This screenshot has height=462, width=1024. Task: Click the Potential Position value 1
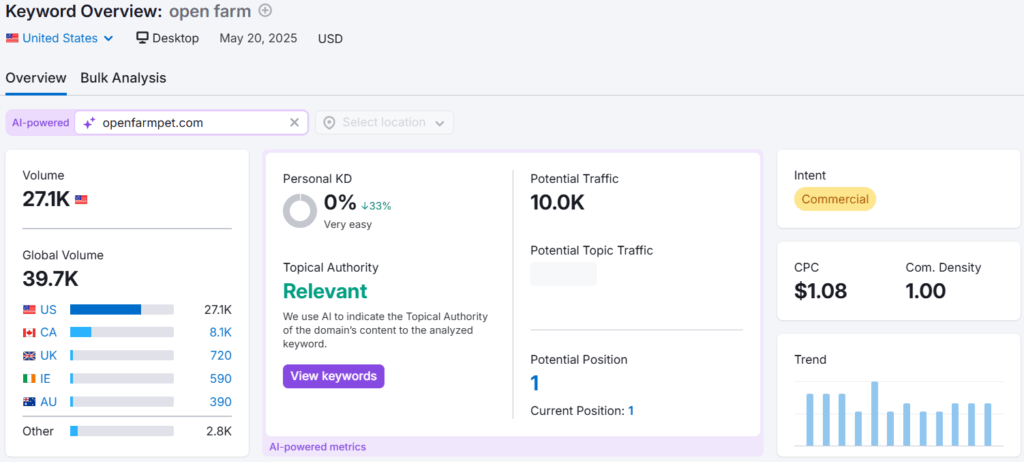coord(535,383)
